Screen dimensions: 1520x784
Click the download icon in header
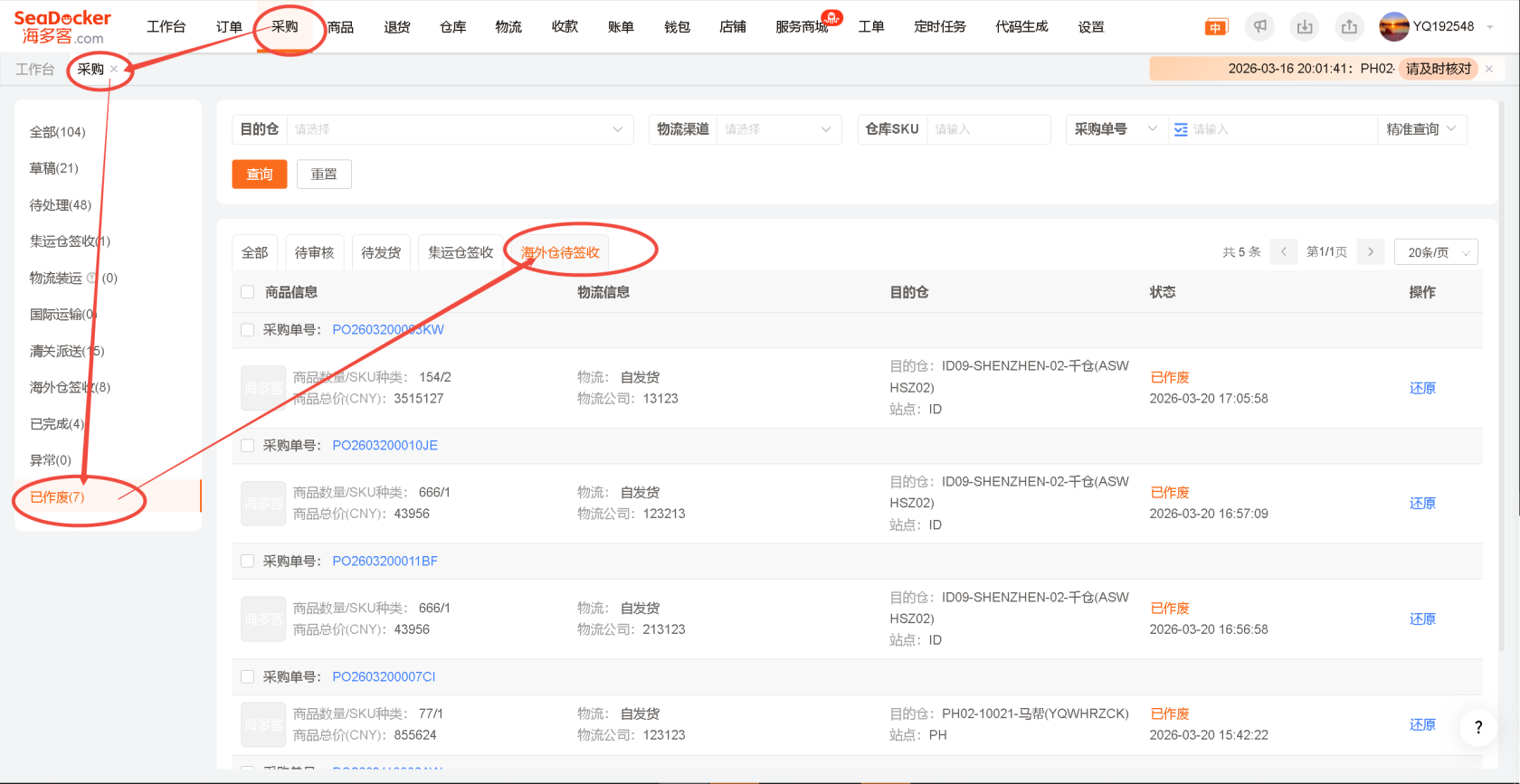pos(1304,27)
